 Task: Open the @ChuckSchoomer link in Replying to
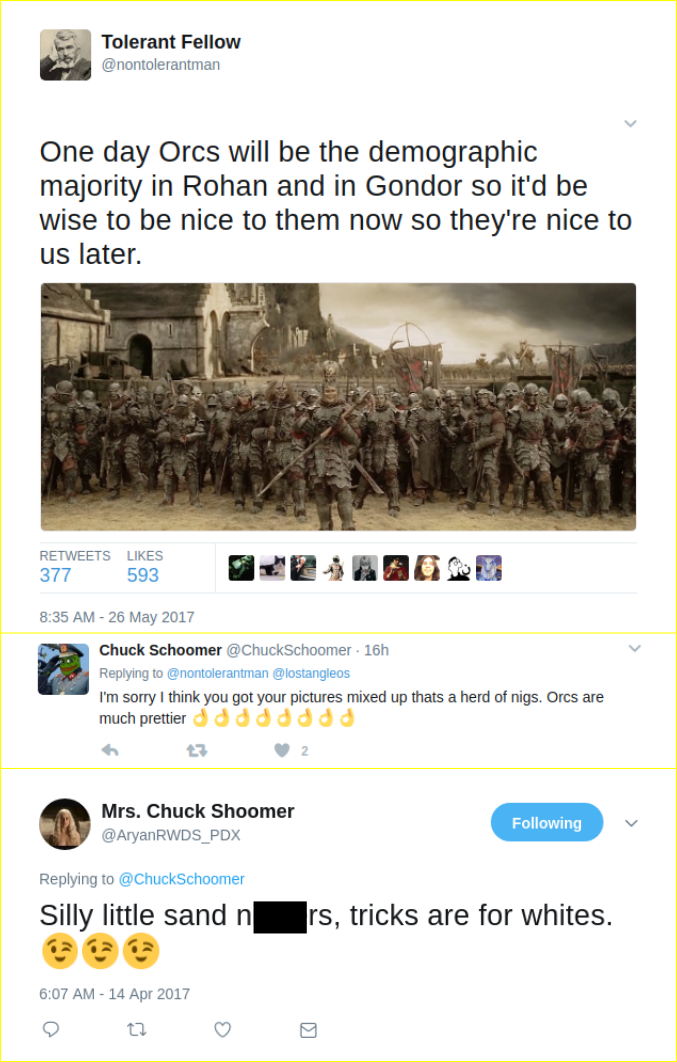pos(181,878)
